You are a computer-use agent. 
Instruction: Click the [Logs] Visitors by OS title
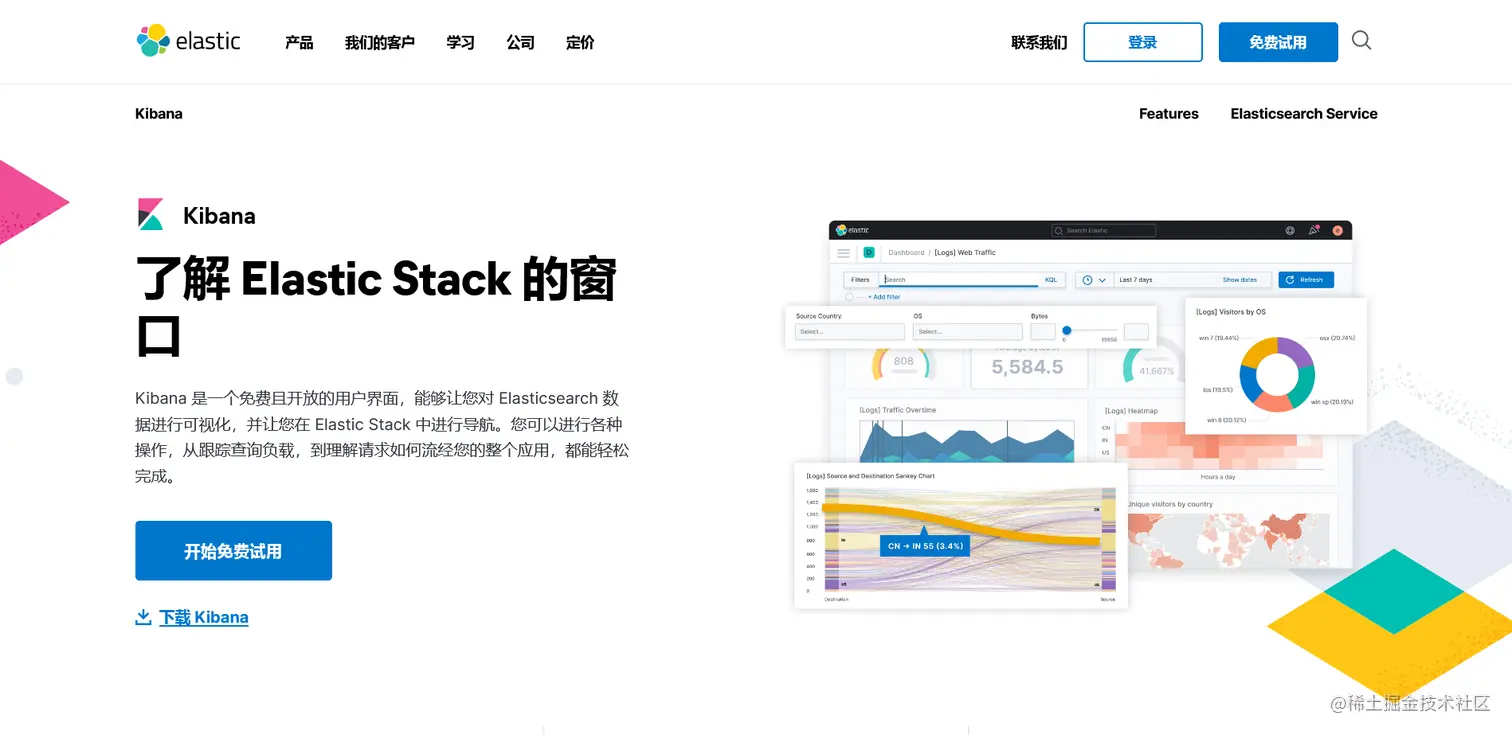1231,312
